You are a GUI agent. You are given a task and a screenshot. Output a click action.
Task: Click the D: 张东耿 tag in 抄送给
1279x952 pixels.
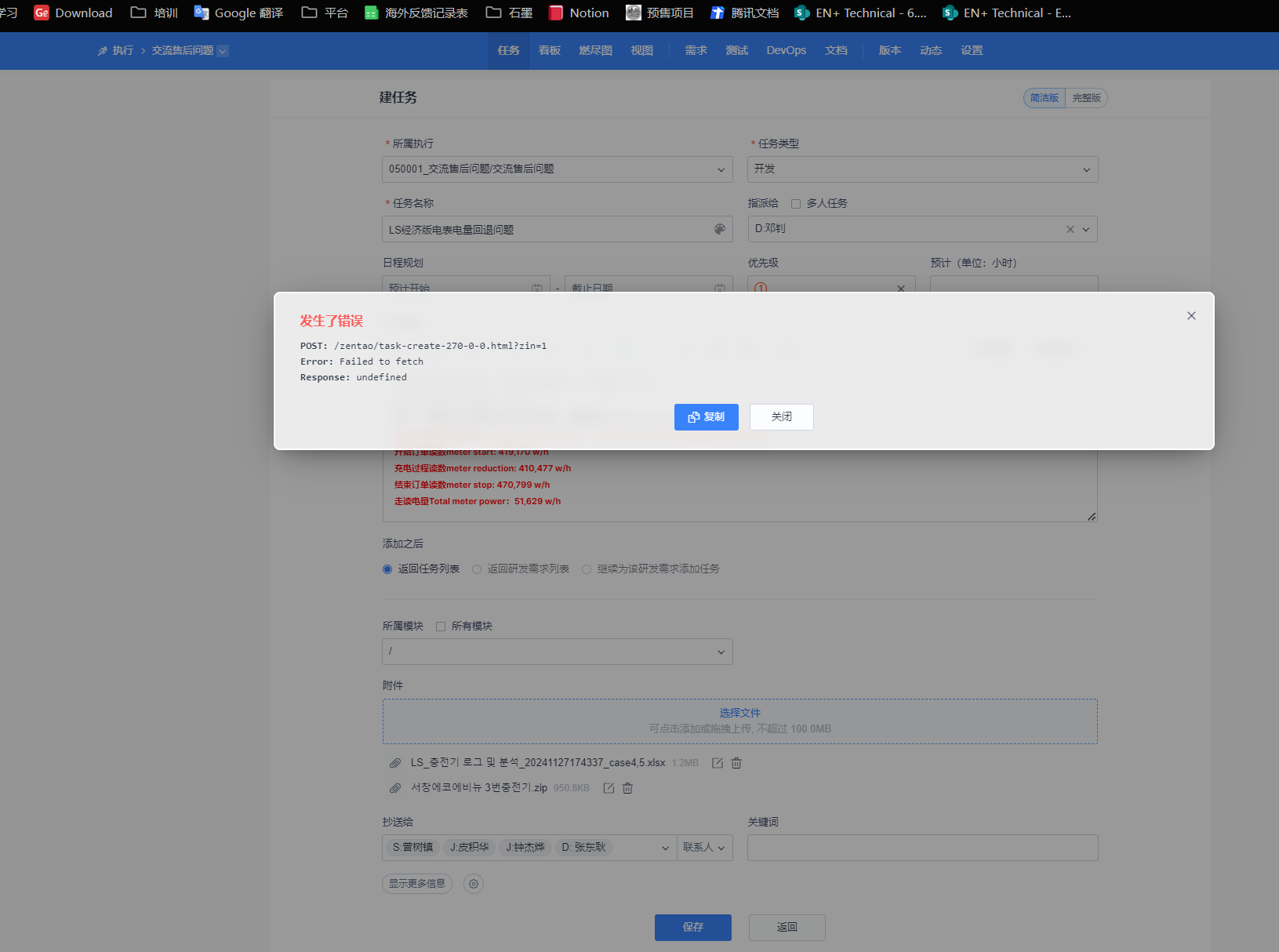point(583,848)
